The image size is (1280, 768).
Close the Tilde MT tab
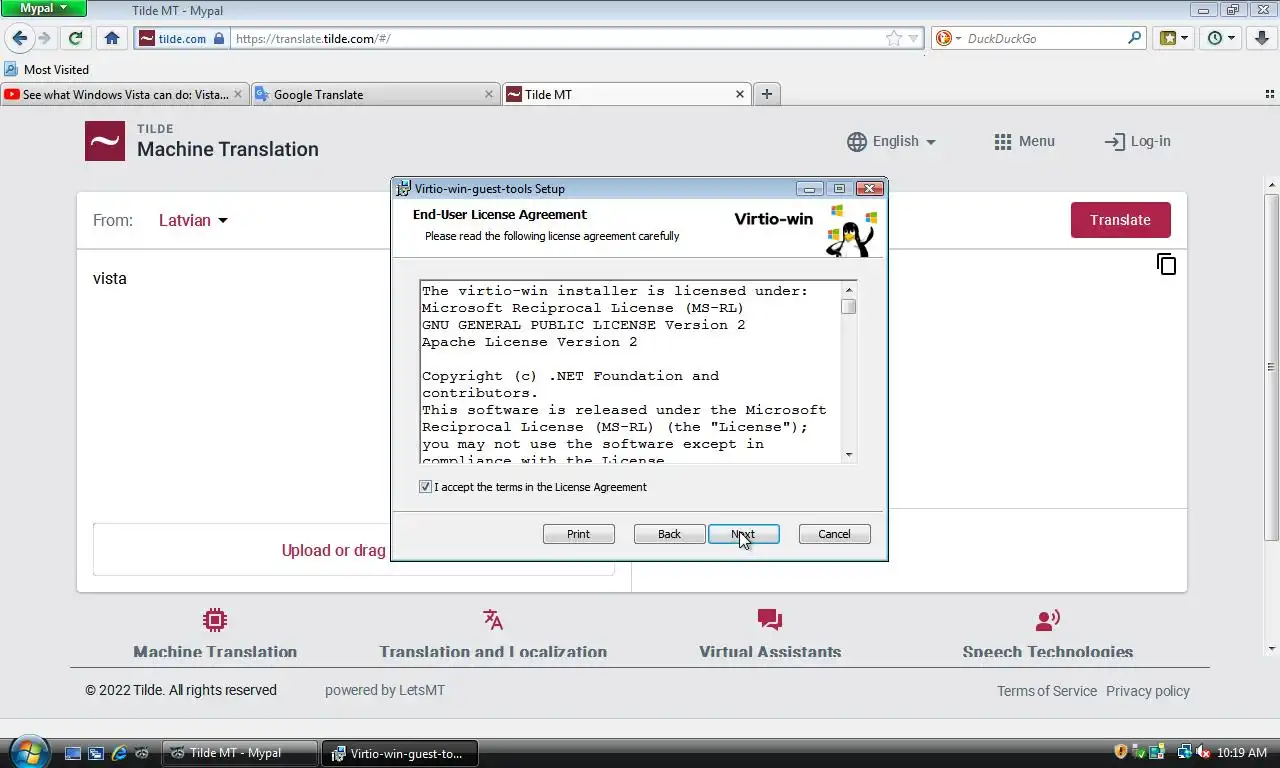(x=740, y=94)
